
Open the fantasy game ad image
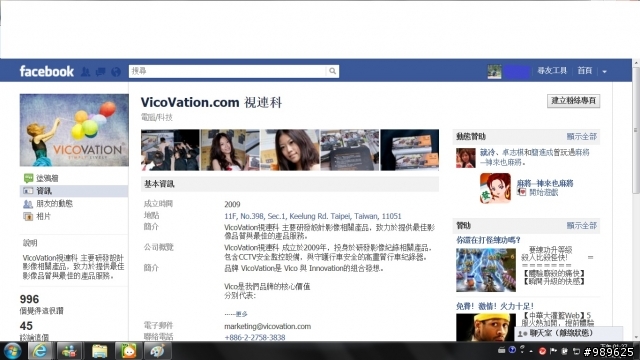(486, 270)
